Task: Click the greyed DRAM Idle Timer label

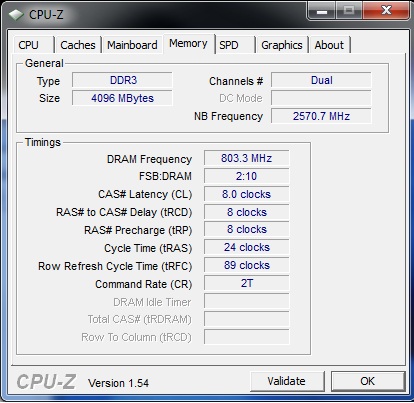Action: click(x=152, y=302)
